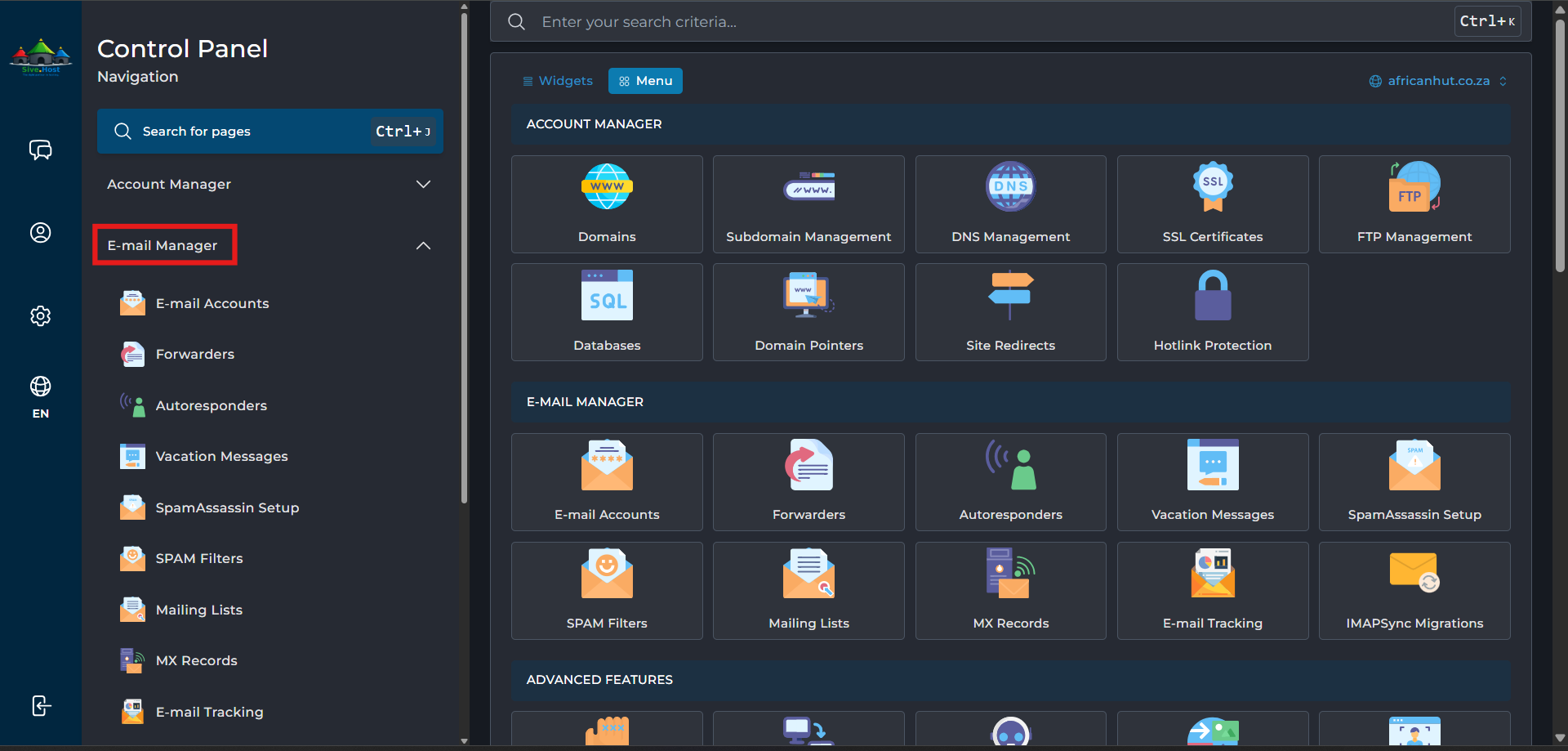Image resolution: width=1568 pixels, height=751 pixels.
Task: Collapse E-mail Manager section chevron
Action: coord(423,246)
